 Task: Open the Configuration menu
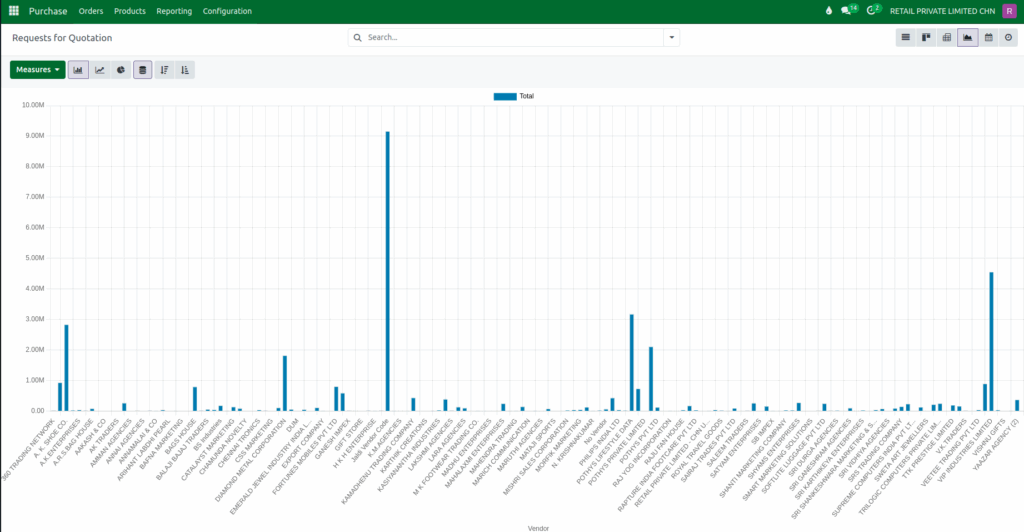(227, 11)
